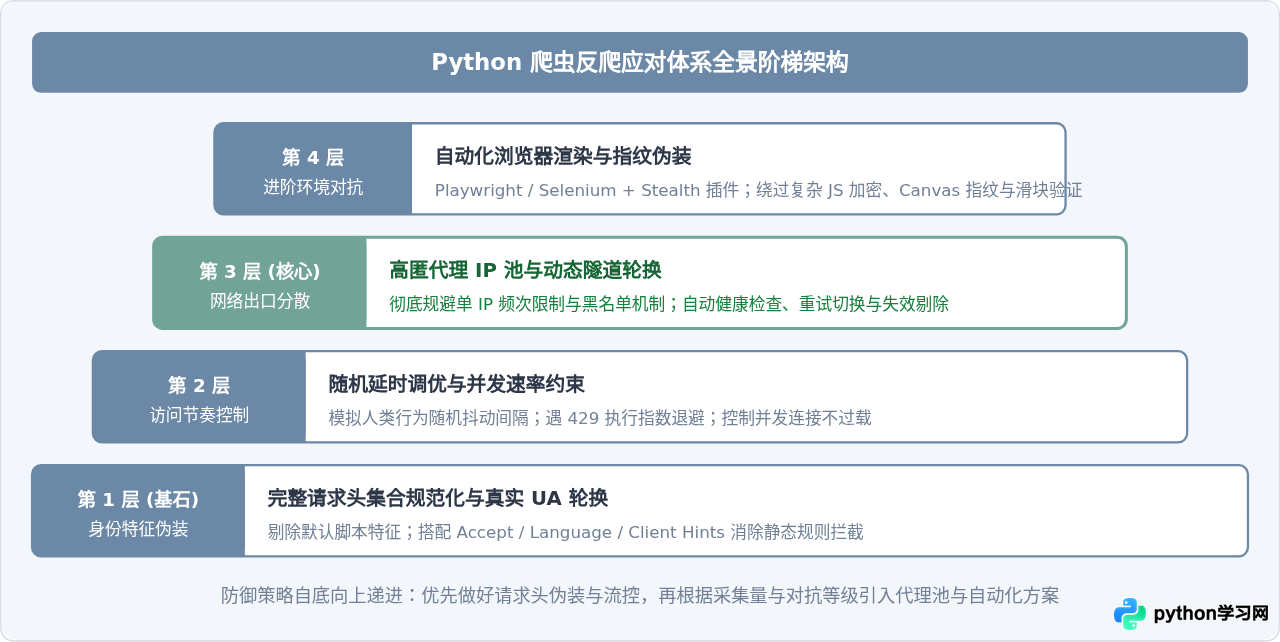The height and width of the screenshot is (642, 1280).
Task: Select the "第 3 层 (核心)" label
Action: tap(260, 271)
